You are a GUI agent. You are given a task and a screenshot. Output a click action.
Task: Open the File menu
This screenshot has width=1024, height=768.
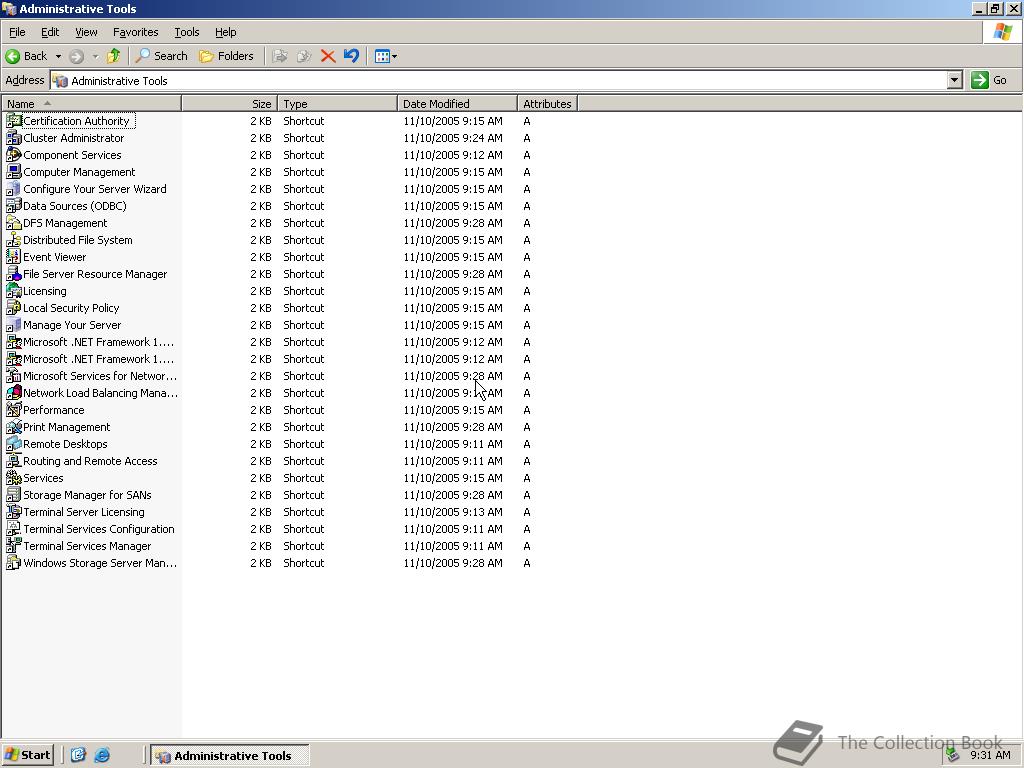pos(17,32)
